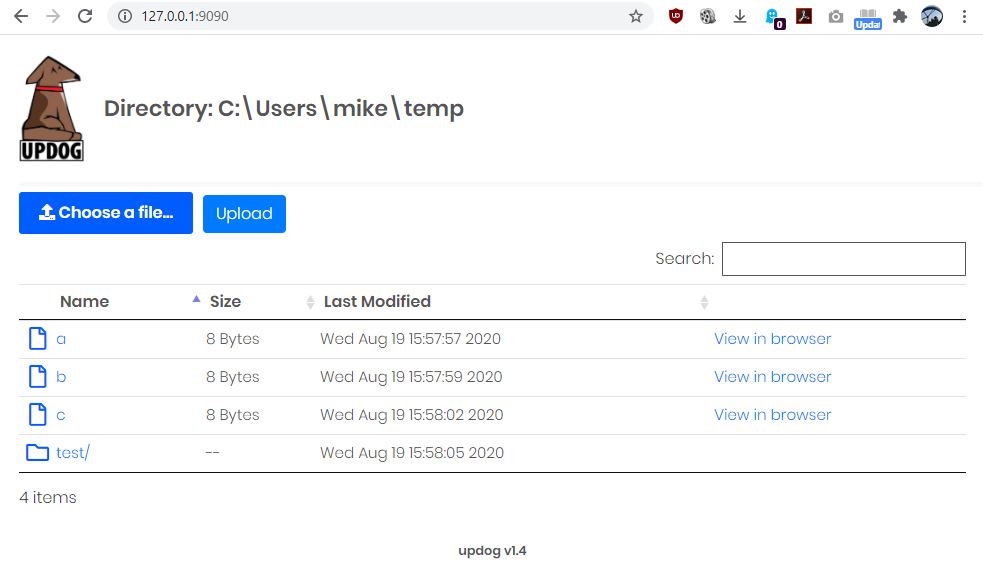Screen dimensions: 983x562
Task: Open the browser downloads arrow icon
Action: pyautogui.click(x=740, y=16)
